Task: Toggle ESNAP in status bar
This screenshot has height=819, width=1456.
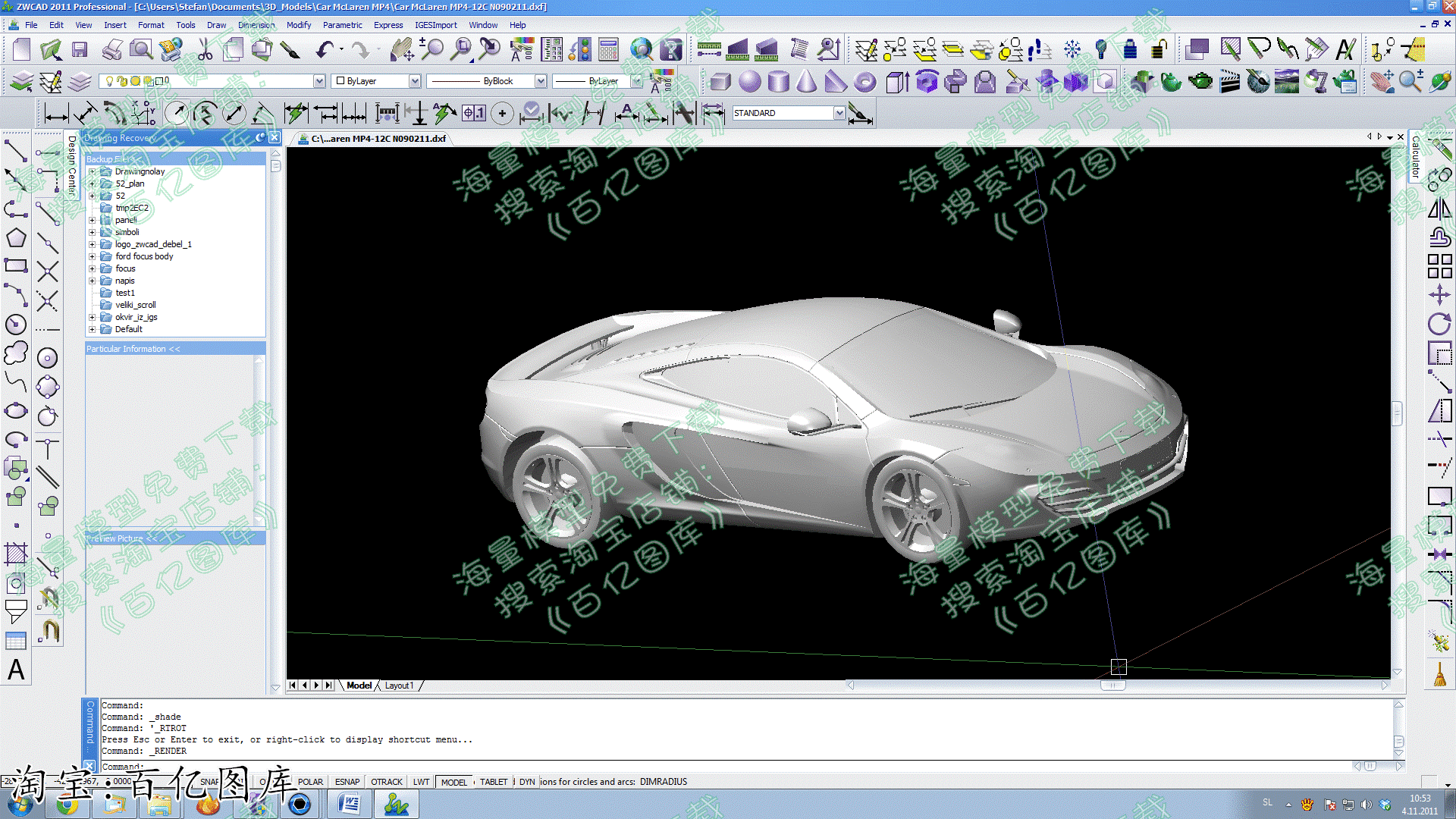Action: [x=347, y=782]
